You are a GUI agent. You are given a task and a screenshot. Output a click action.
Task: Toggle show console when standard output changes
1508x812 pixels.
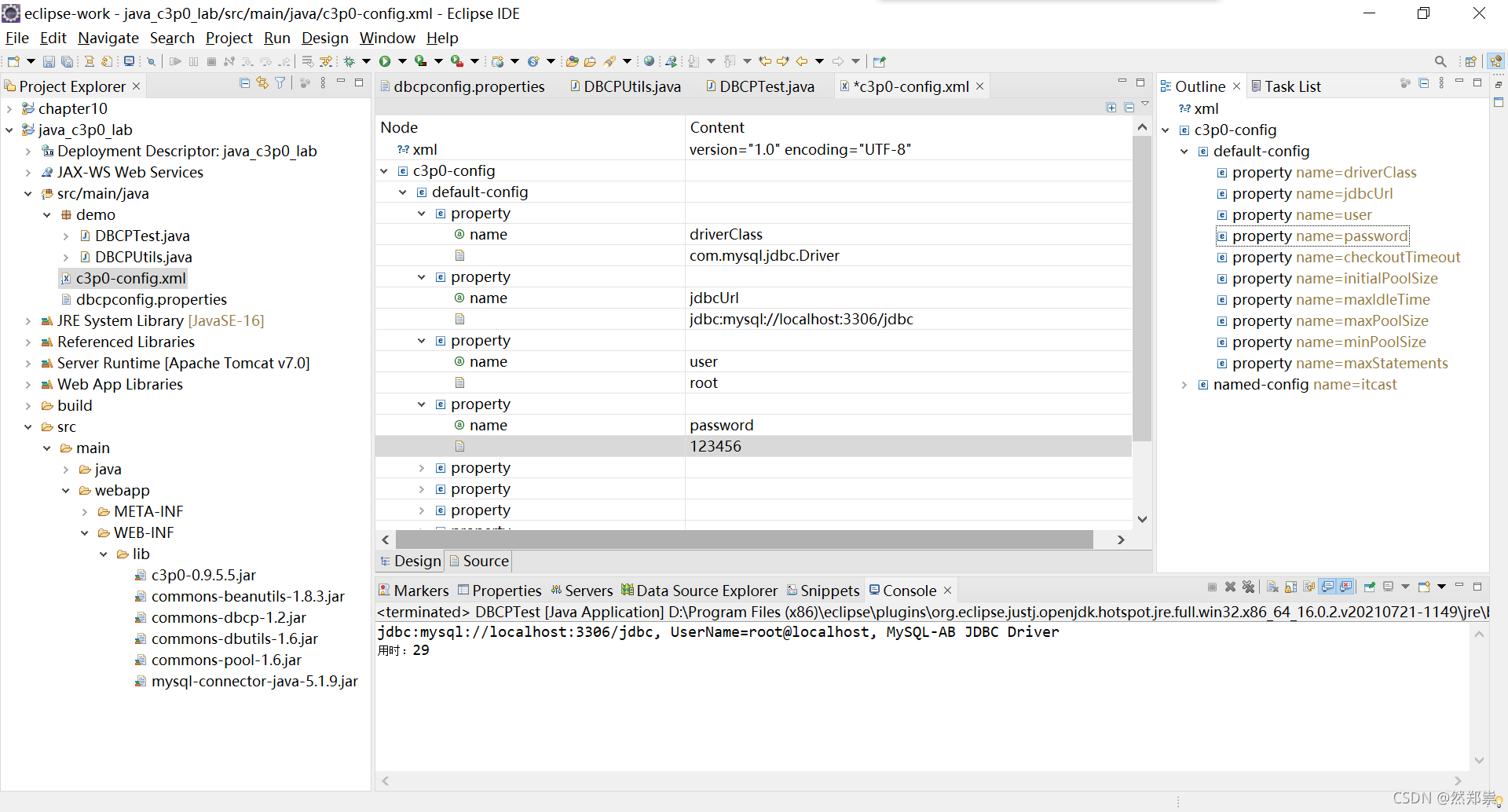(x=1327, y=587)
